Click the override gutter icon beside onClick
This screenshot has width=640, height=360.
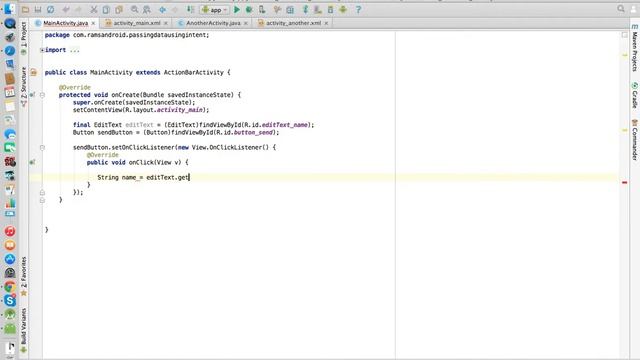tap(32, 162)
